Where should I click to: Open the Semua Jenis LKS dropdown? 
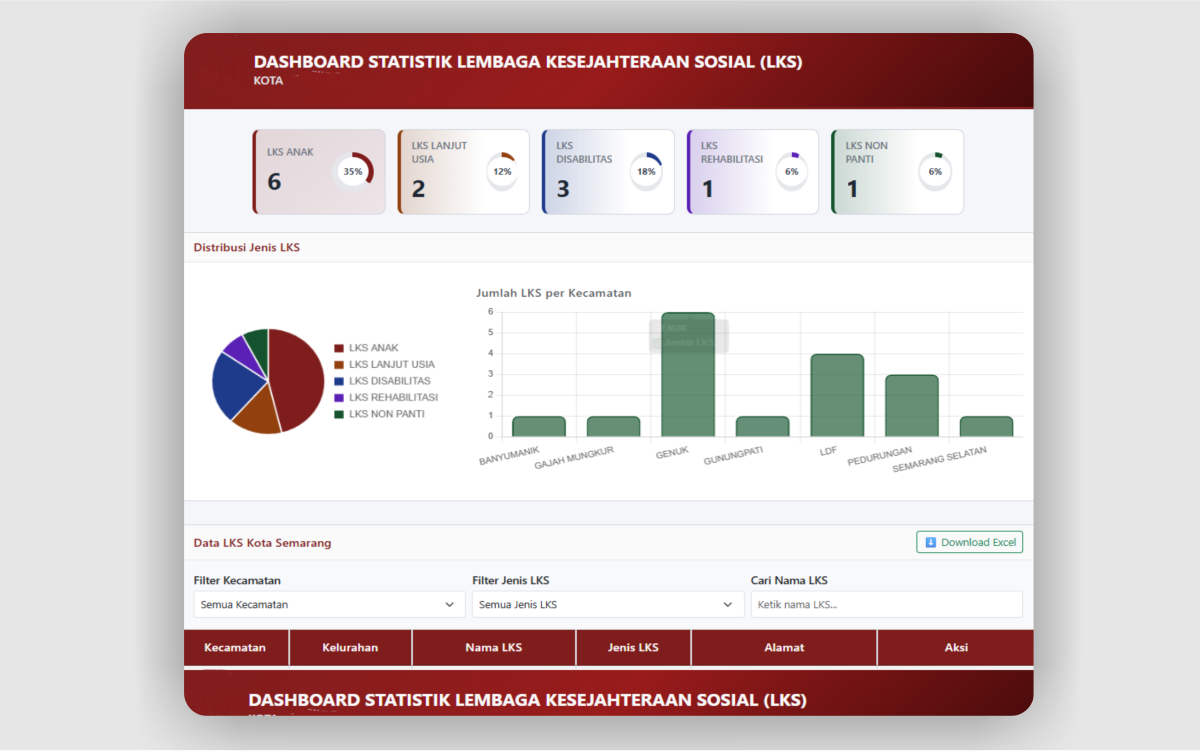click(x=606, y=604)
